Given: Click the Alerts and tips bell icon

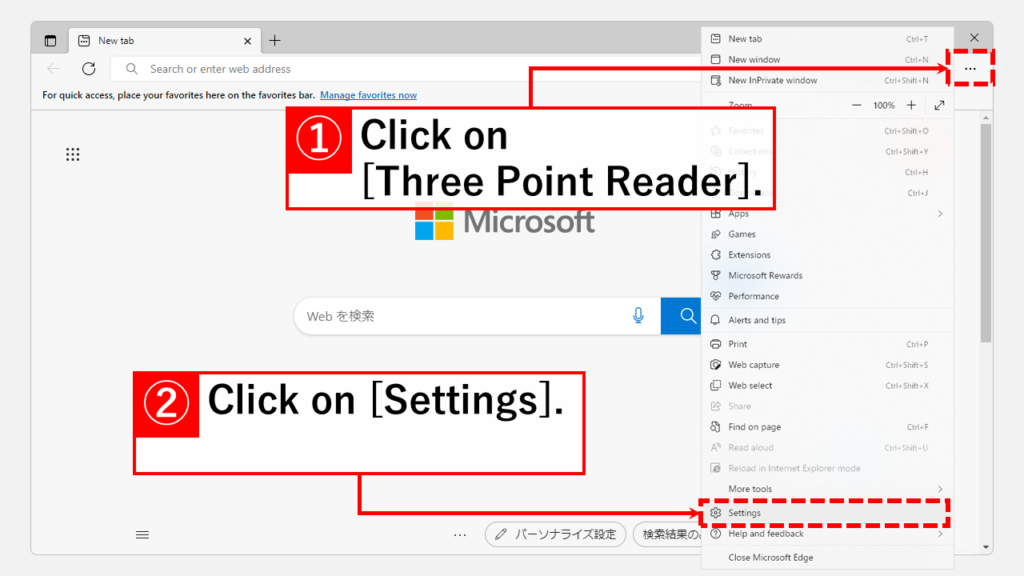Looking at the screenshot, I should (716, 320).
